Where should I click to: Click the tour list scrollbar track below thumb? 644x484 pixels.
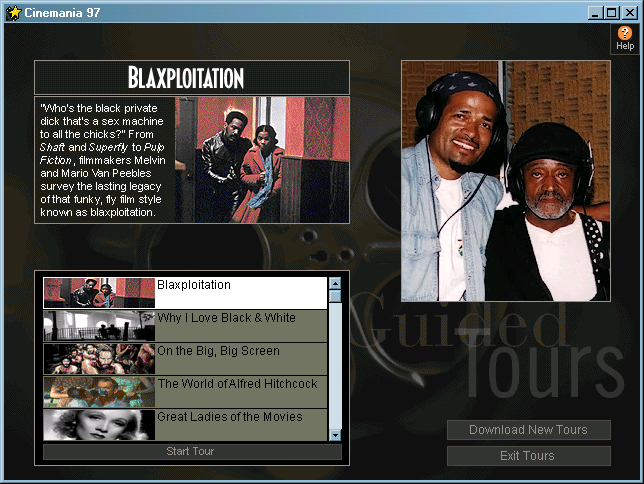point(335,366)
